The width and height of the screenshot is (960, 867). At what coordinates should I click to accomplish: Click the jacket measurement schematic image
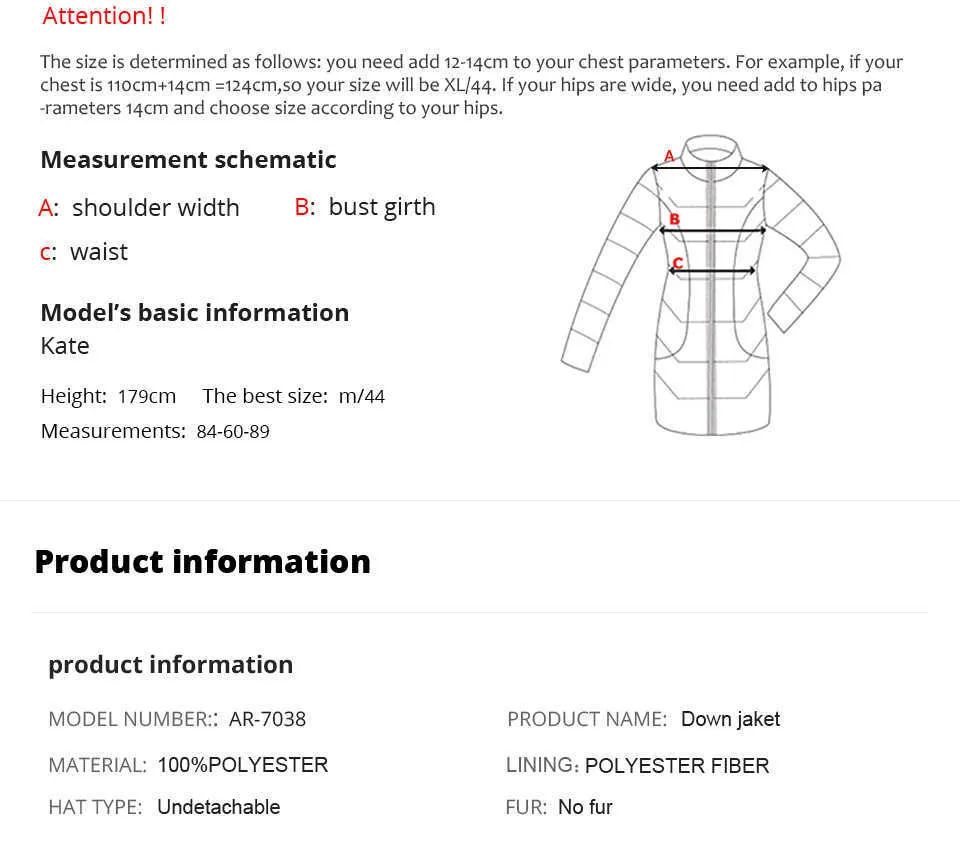(x=701, y=285)
